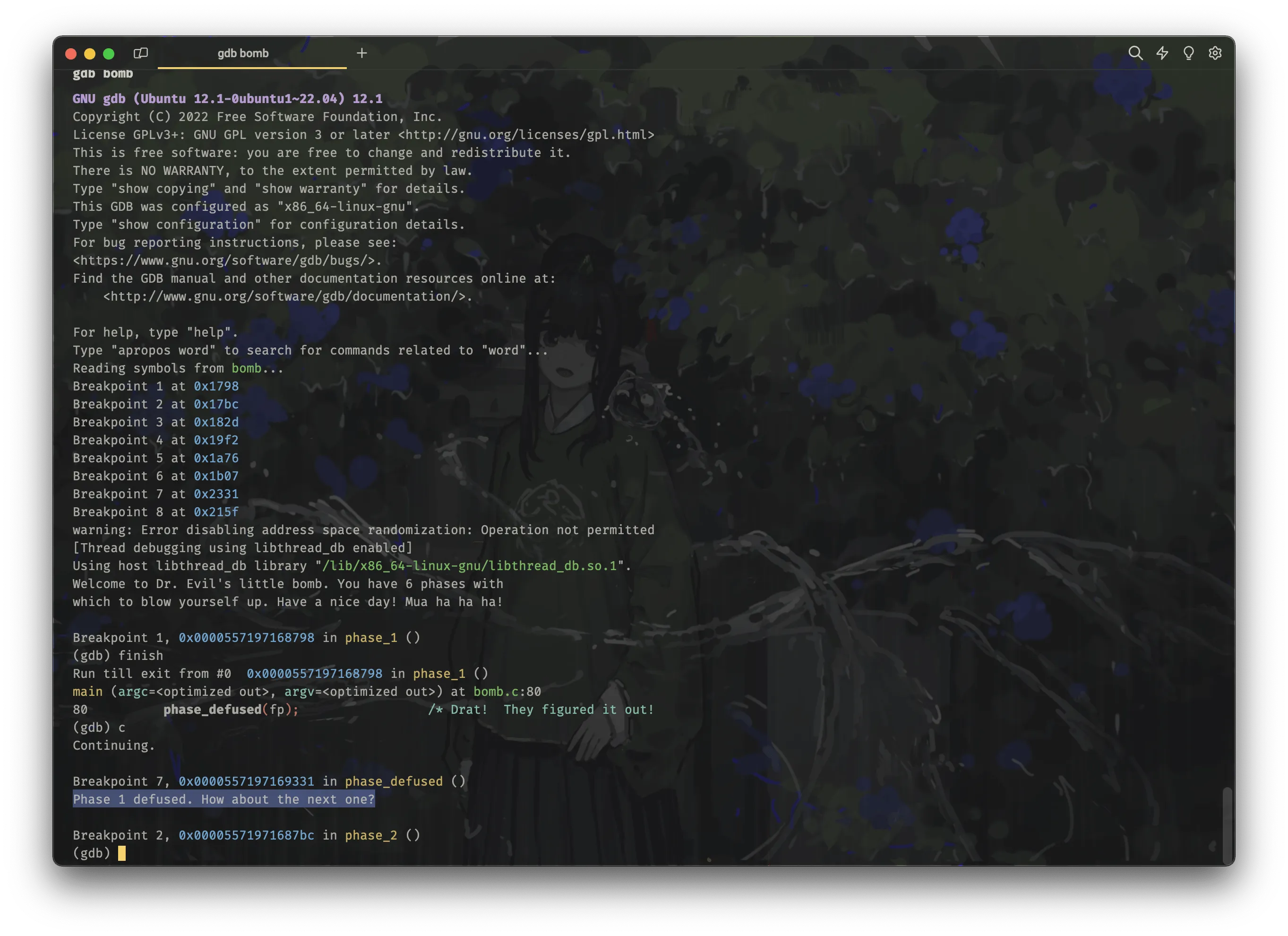The height and width of the screenshot is (936, 1288).
Task: Click the libthread_db.so.1 path text
Action: pyautogui.click(x=469, y=565)
